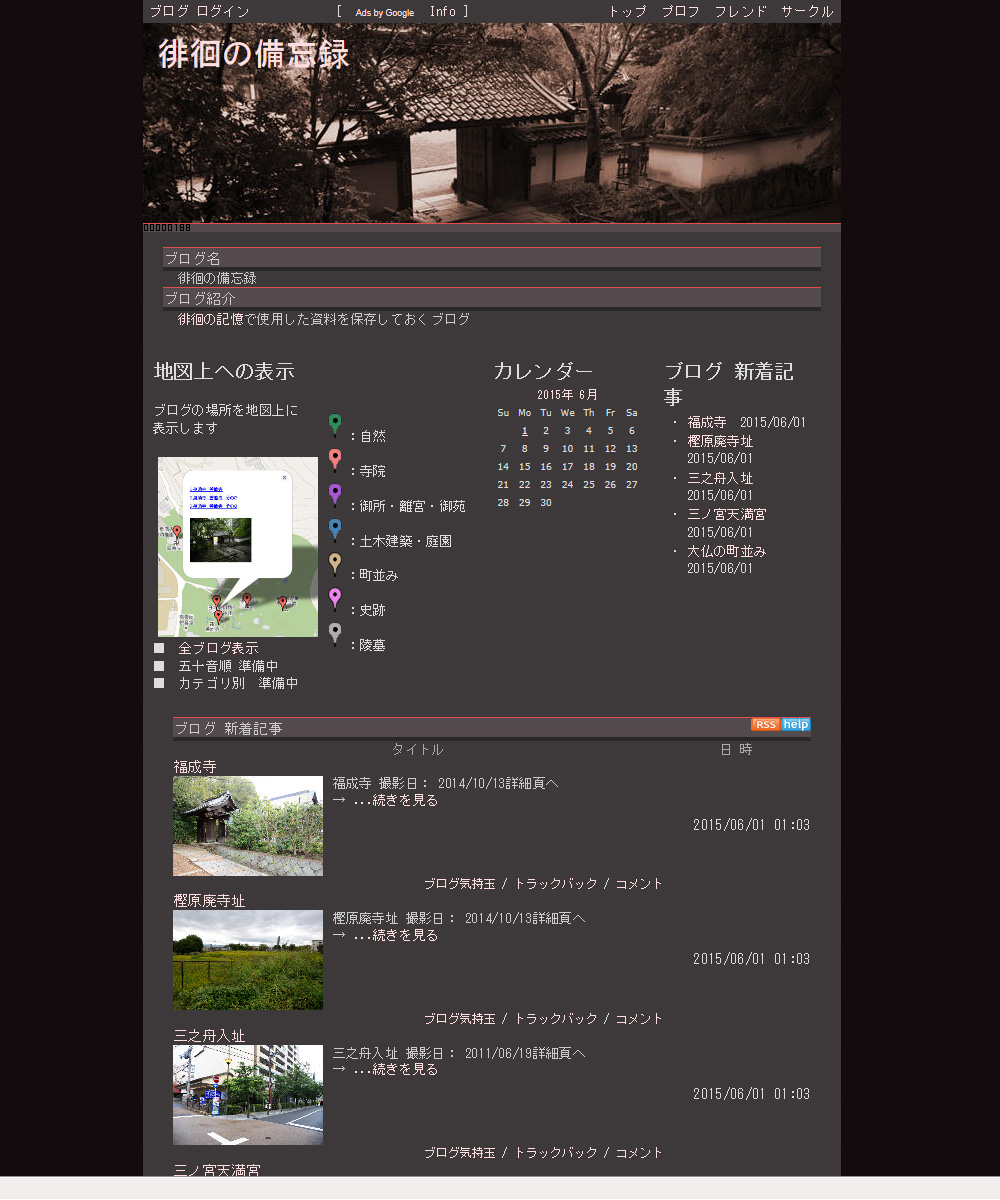Click the red 寺院 map pin icon

(x=335, y=461)
